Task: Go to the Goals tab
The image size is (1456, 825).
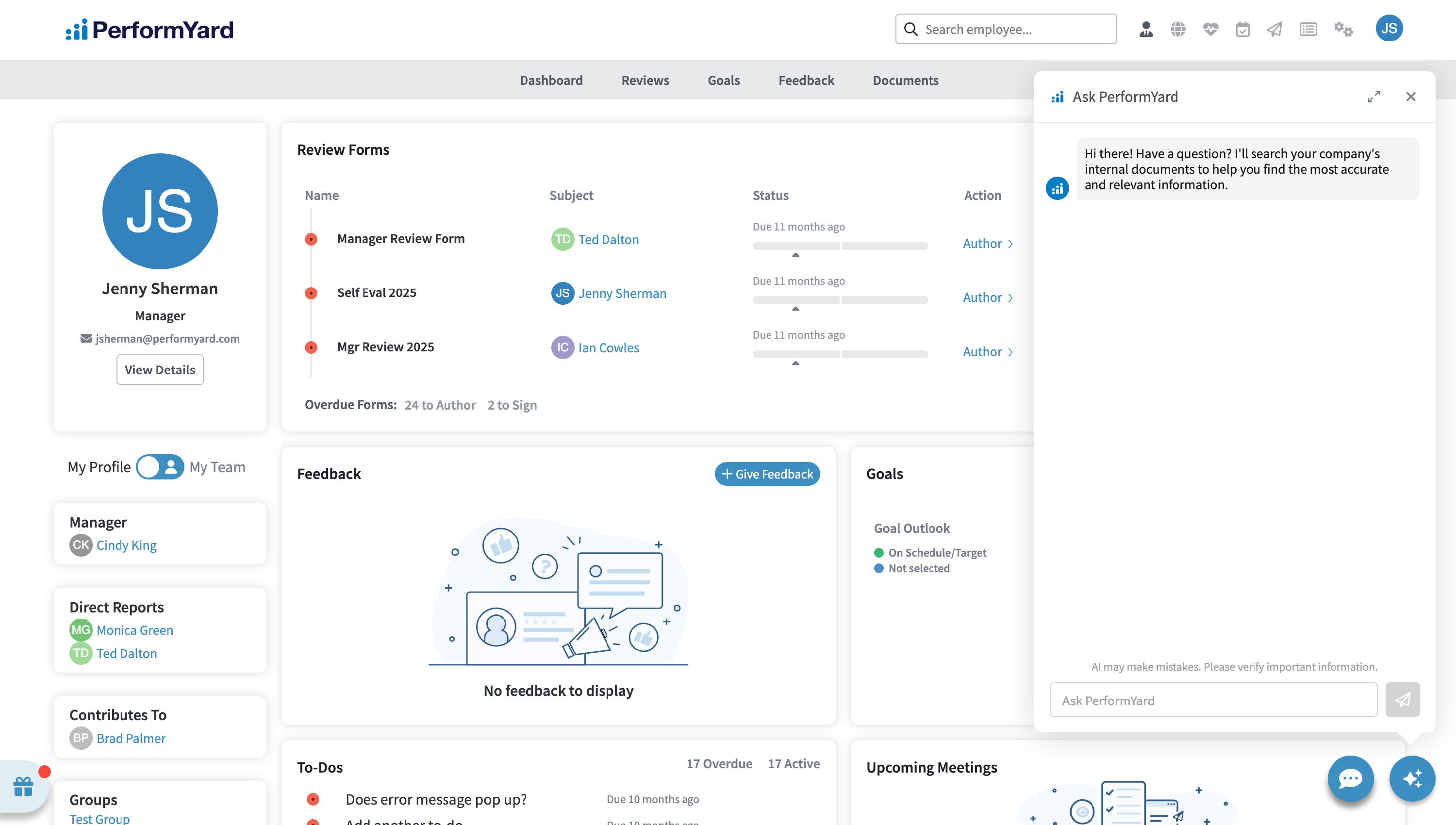Action: [724, 80]
